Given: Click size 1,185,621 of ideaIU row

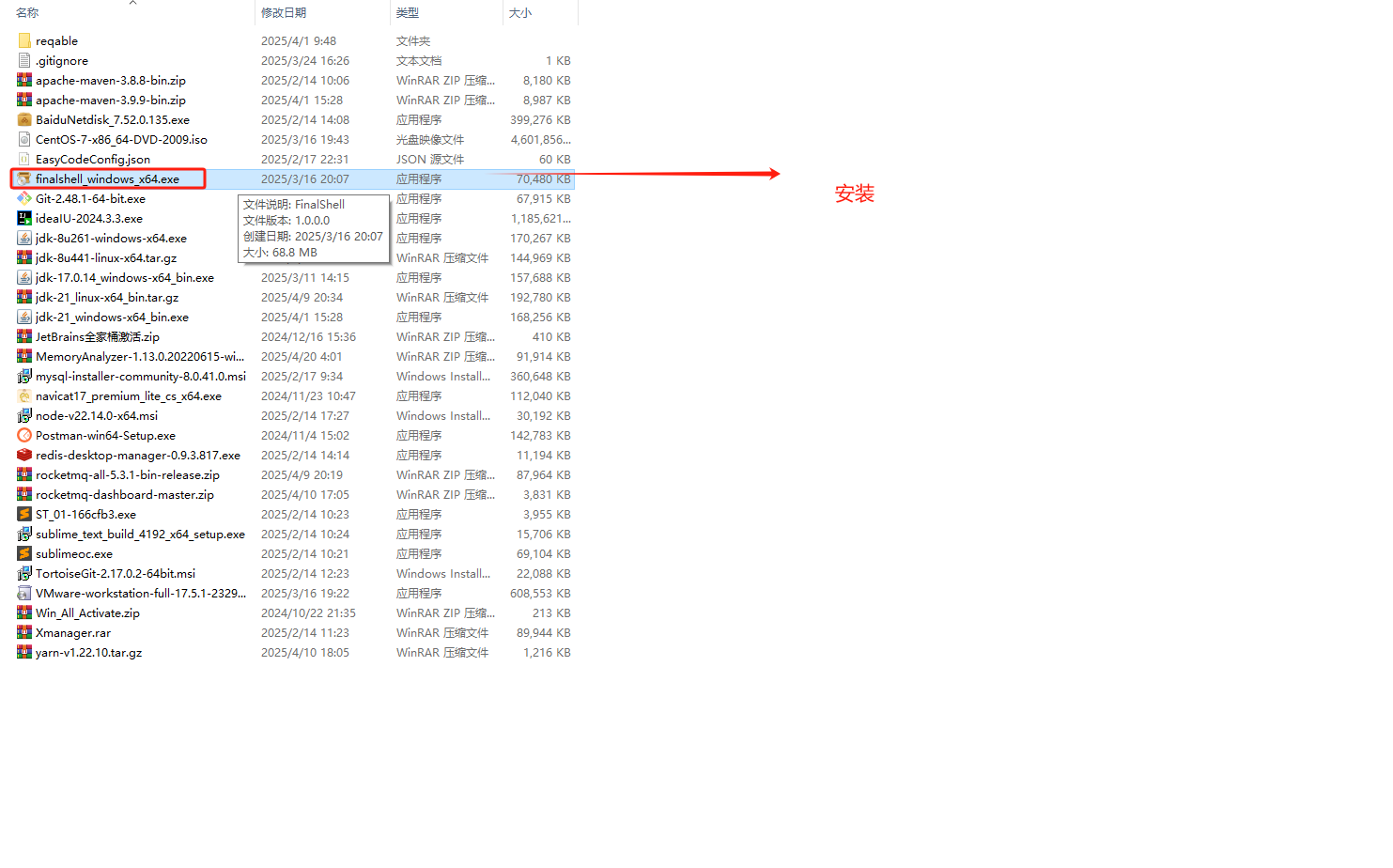Looking at the screenshot, I should click(x=541, y=218).
